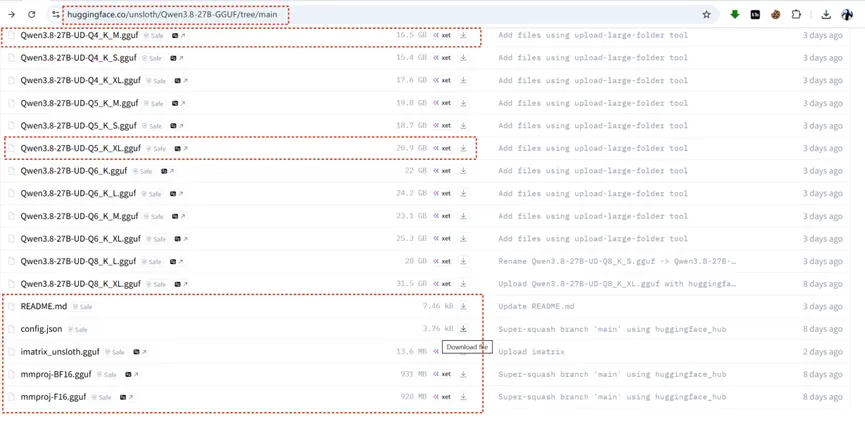Open the Qwen3.8-27B-UD-Q6_K_L.gguf file link
This screenshot has height=424, width=865.
(x=78, y=194)
